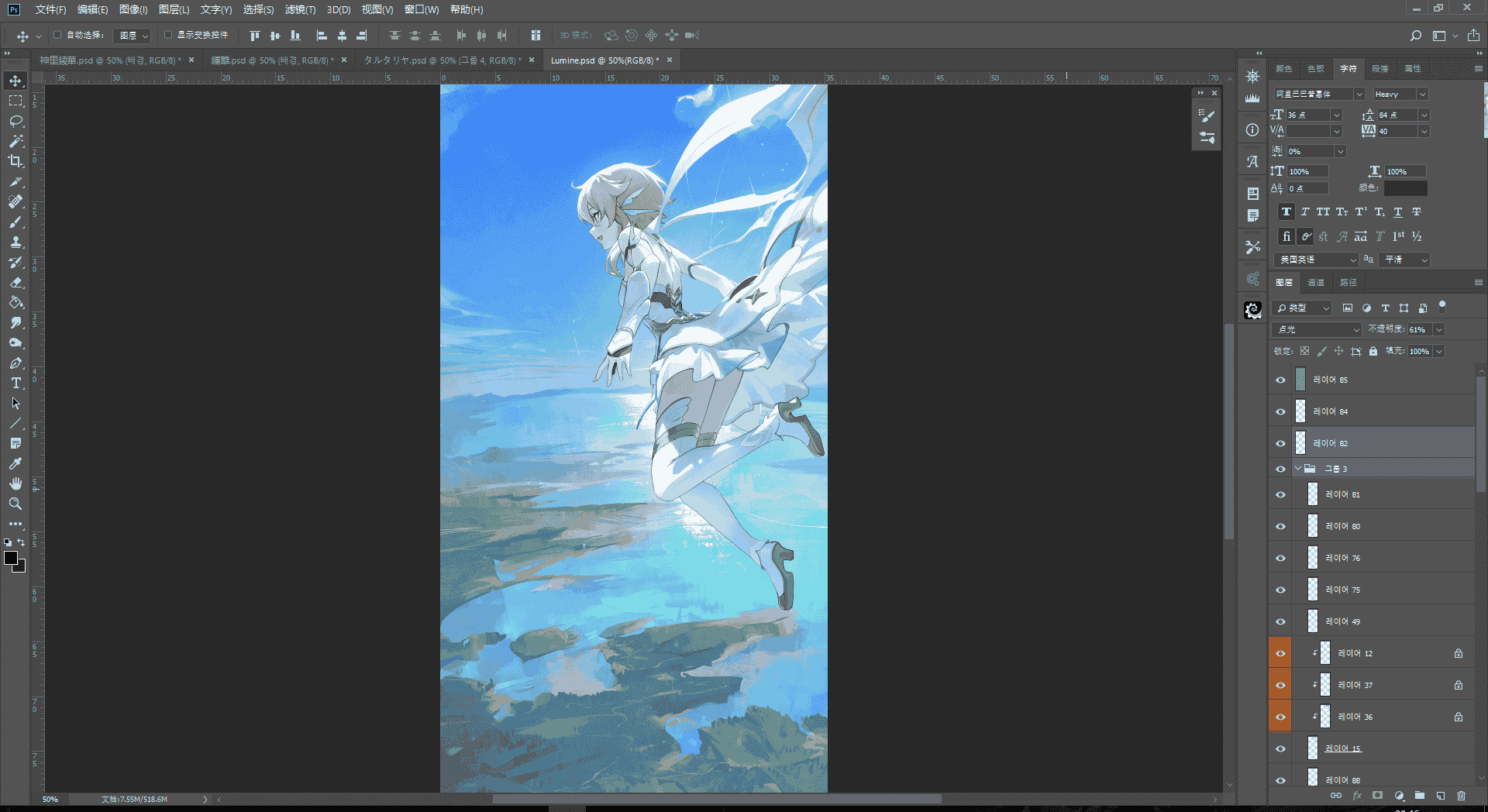Image resolution: width=1488 pixels, height=812 pixels.
Task: Select the Rectangular Marquee tool
Action: pos(15,101)
